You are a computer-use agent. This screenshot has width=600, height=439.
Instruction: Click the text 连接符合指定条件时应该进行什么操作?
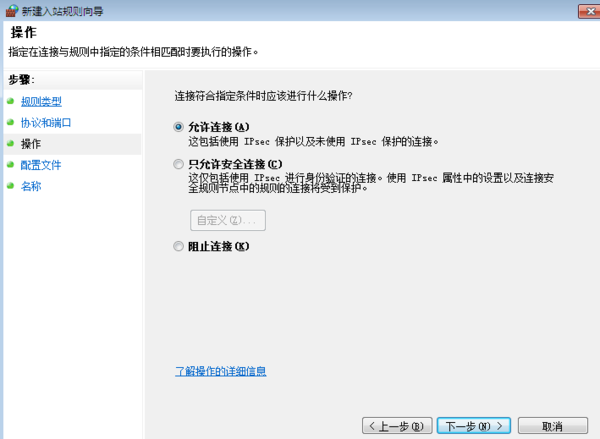pyautogui.click(x=263, y=96)
